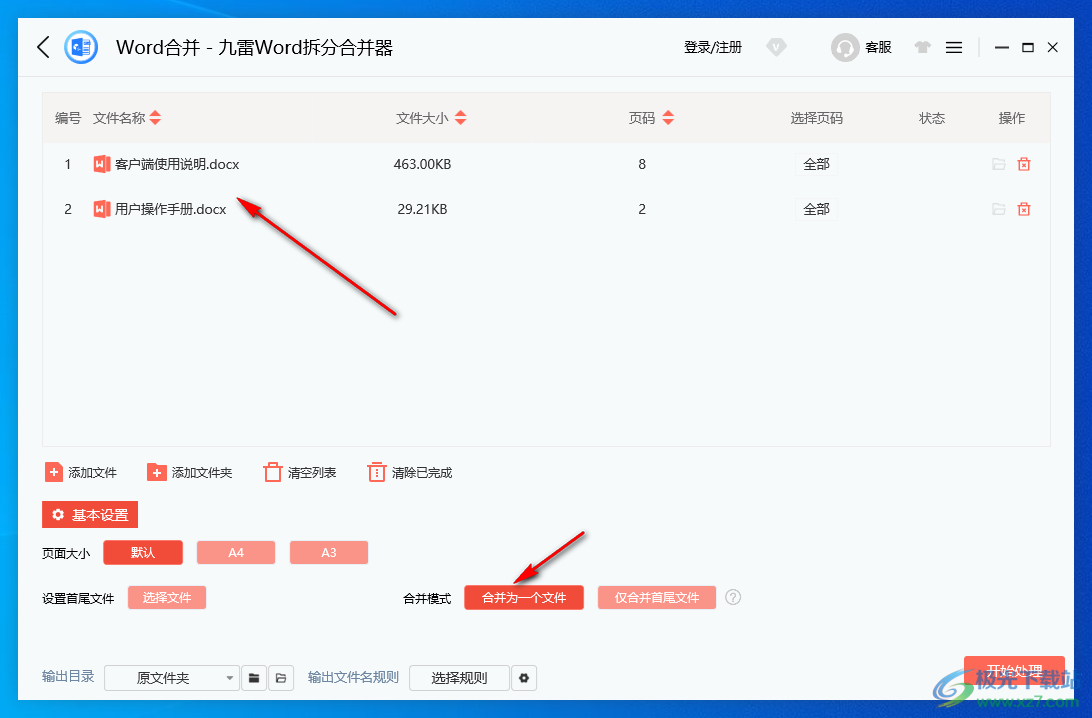Start processing with the 开始处理 button
The height and width of the screenshot is (718, 1092).
[x=1014, y=671]
